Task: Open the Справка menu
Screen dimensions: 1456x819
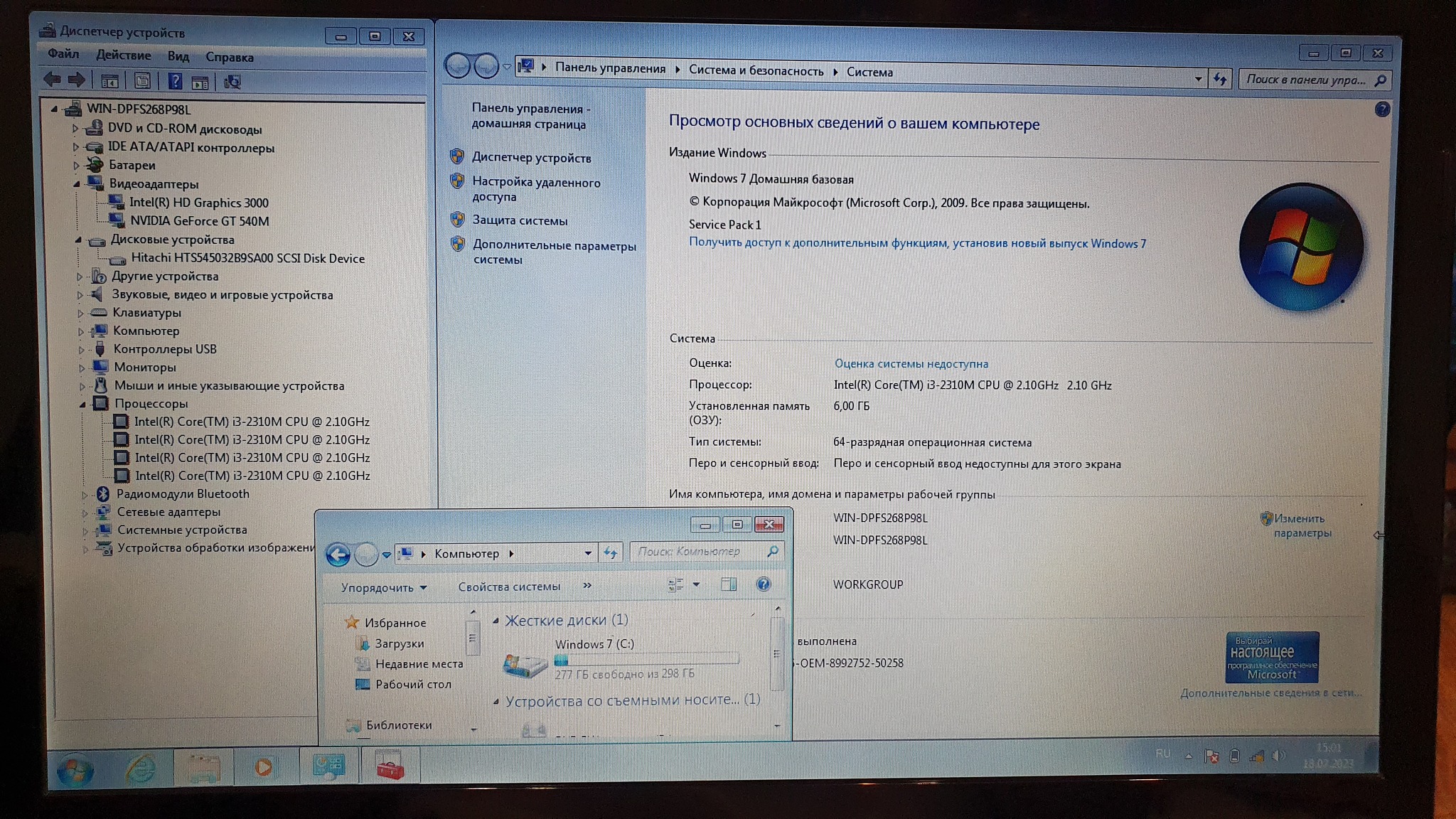Action: point(229,57)
